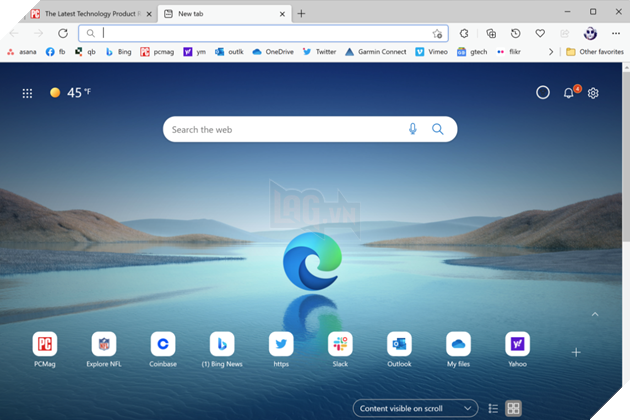Open OneDrive bookmark in favorites bar

pos(273,52)
